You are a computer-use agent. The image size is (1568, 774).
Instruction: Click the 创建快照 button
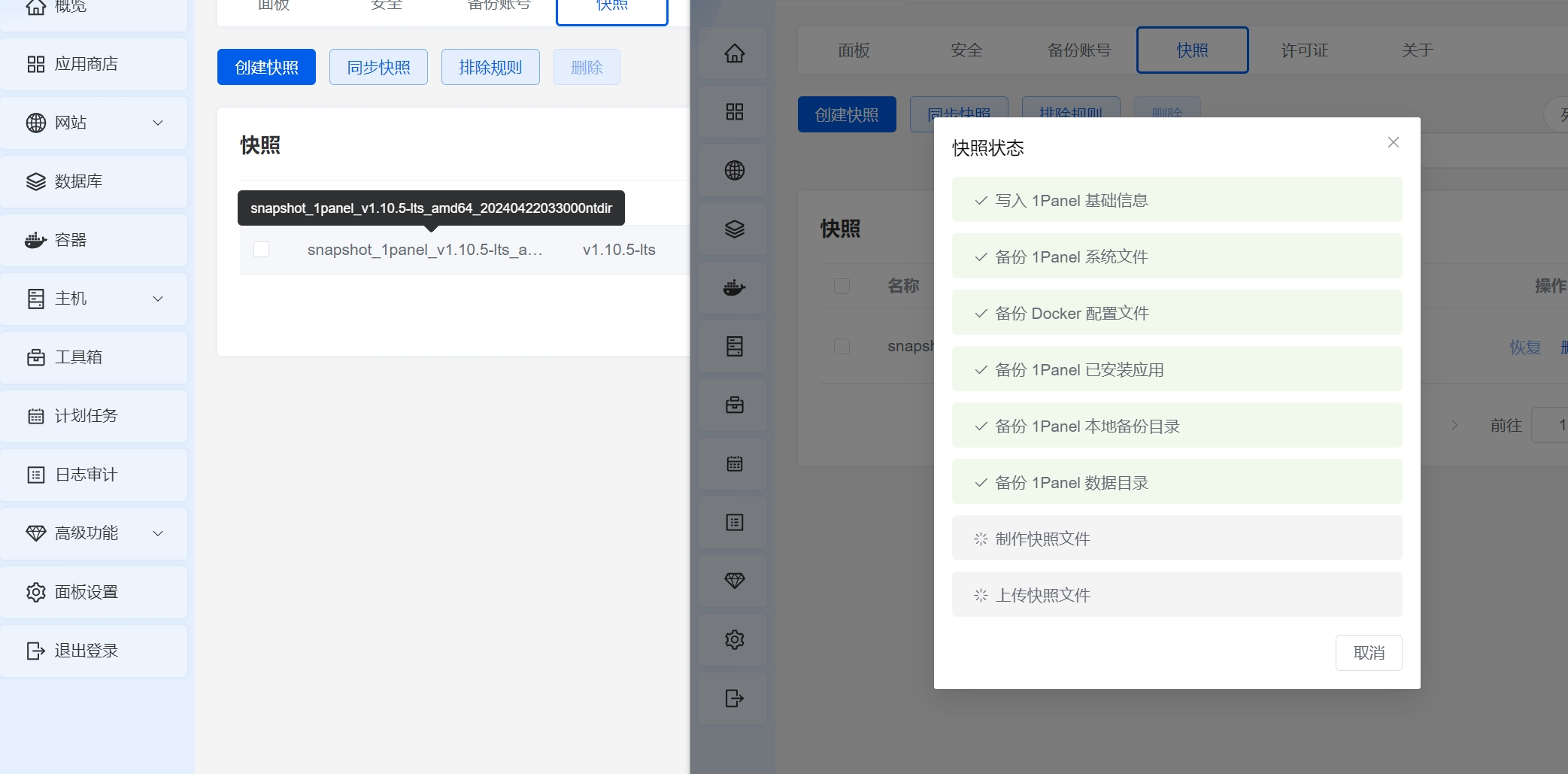coord(266,66)
